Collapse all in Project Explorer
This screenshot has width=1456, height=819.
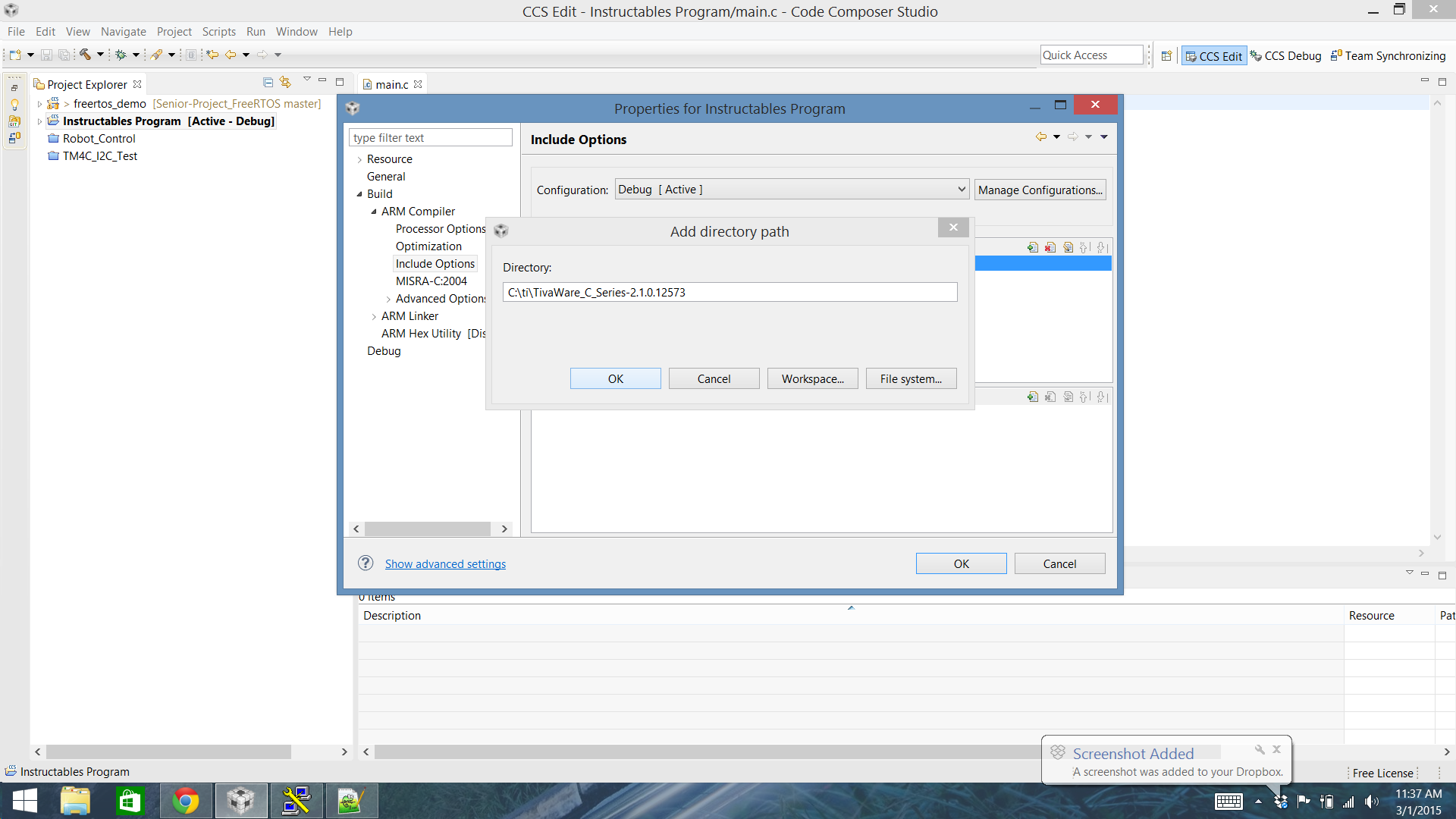click(268, 82)
